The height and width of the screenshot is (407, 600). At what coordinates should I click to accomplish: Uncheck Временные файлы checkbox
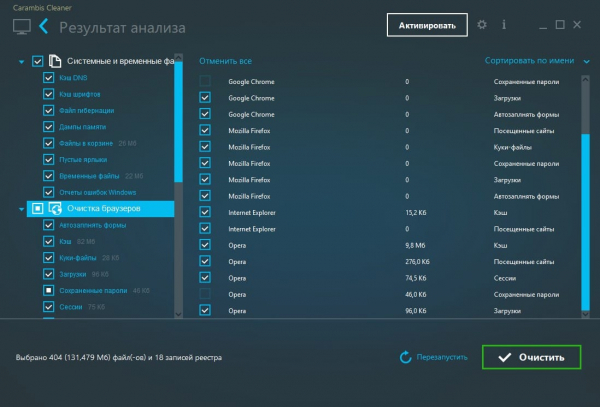tap(48, 176)
